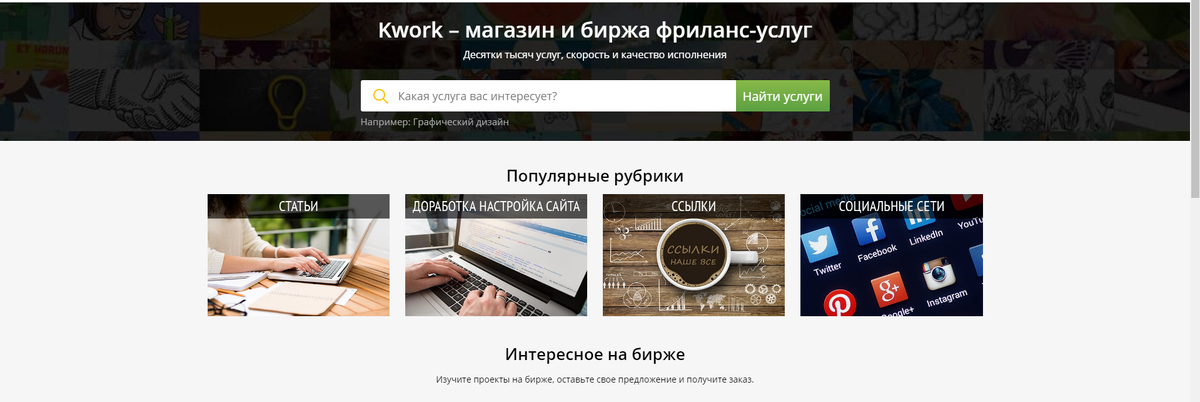Click the "Изучите проекты на бирже" description text
This screenshot has height=402, width=1200.
click(496, 380)
